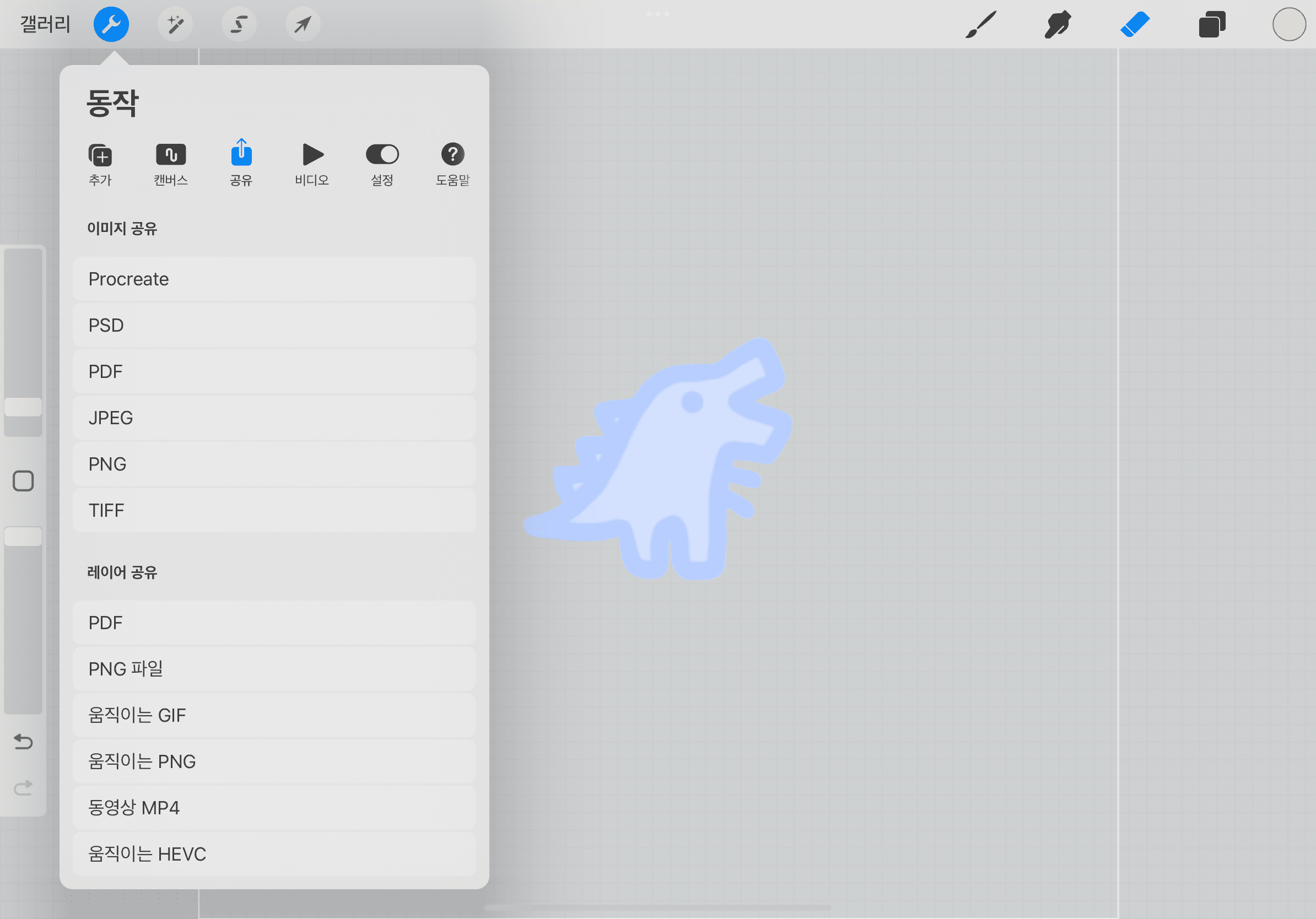1316x919 pixels.
Task: Open the Layers panel
Action: (1212, 25)
